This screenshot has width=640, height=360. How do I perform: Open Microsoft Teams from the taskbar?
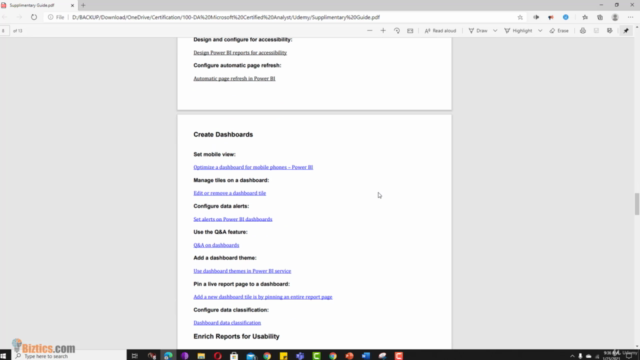coord(300,356)
